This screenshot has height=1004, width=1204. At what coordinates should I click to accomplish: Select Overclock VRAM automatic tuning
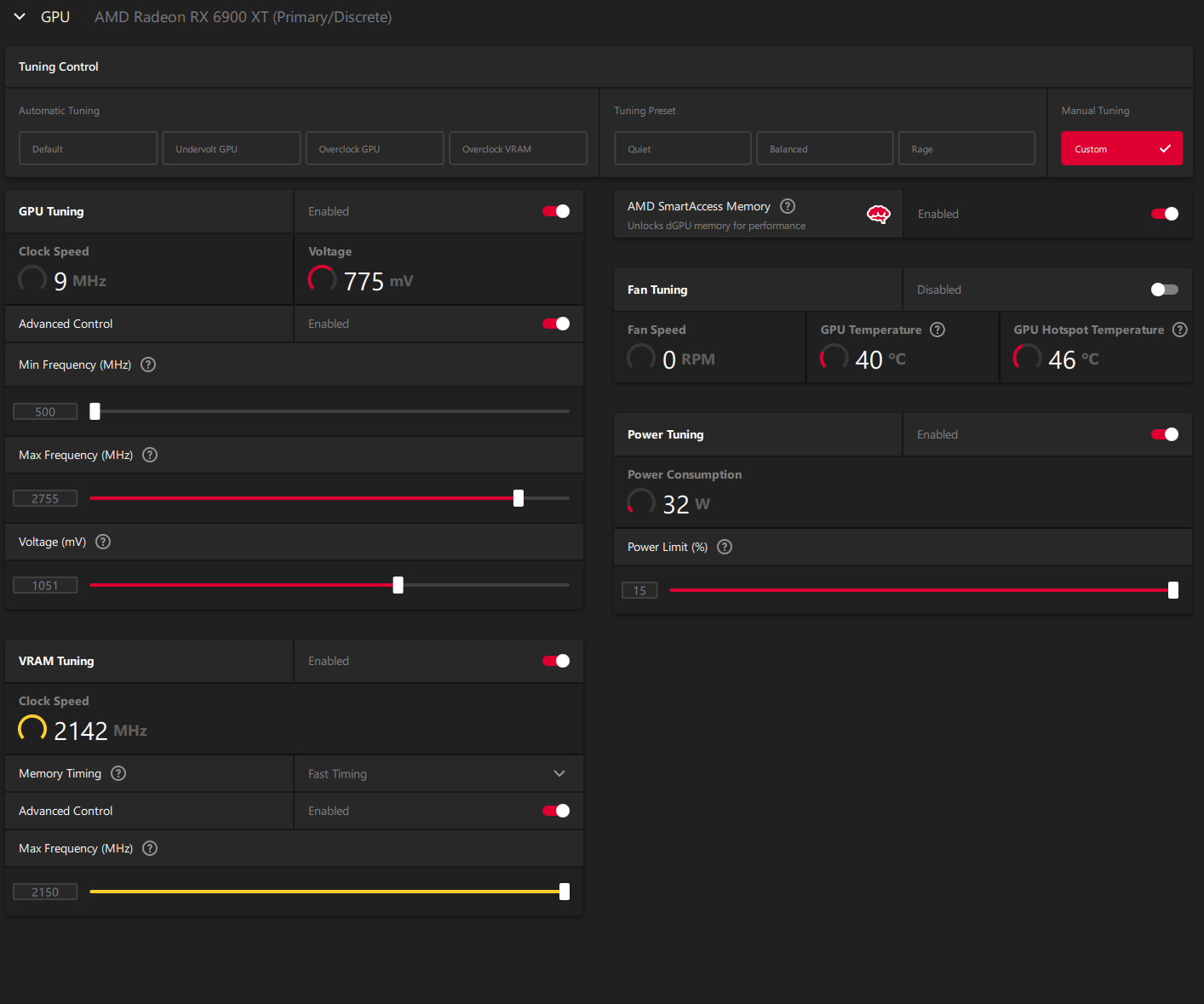tap(519, 148)
